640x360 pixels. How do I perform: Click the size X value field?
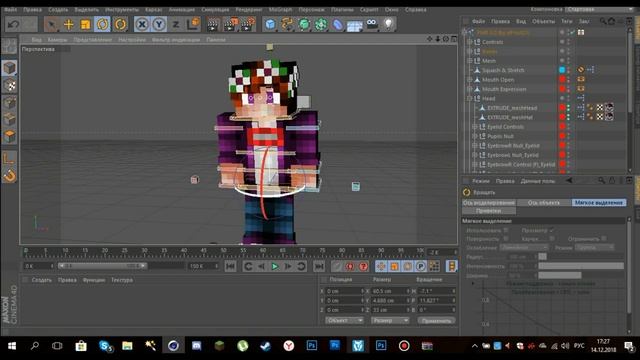pos(390,291)
